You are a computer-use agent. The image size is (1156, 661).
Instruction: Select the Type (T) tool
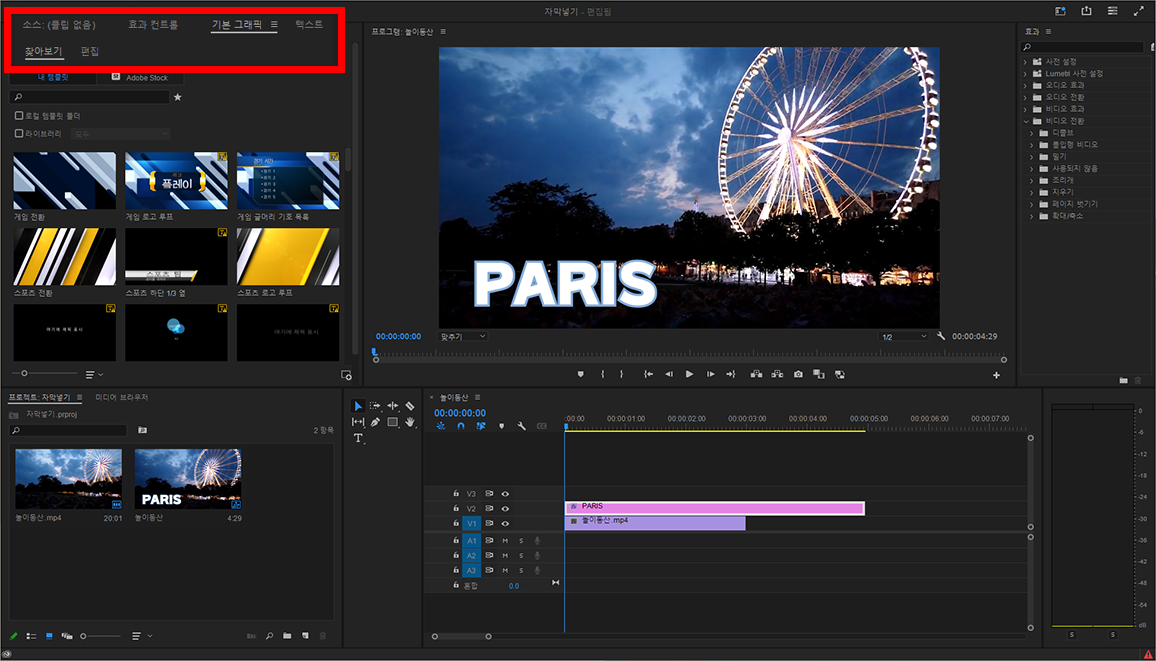(x=358, y=438)
